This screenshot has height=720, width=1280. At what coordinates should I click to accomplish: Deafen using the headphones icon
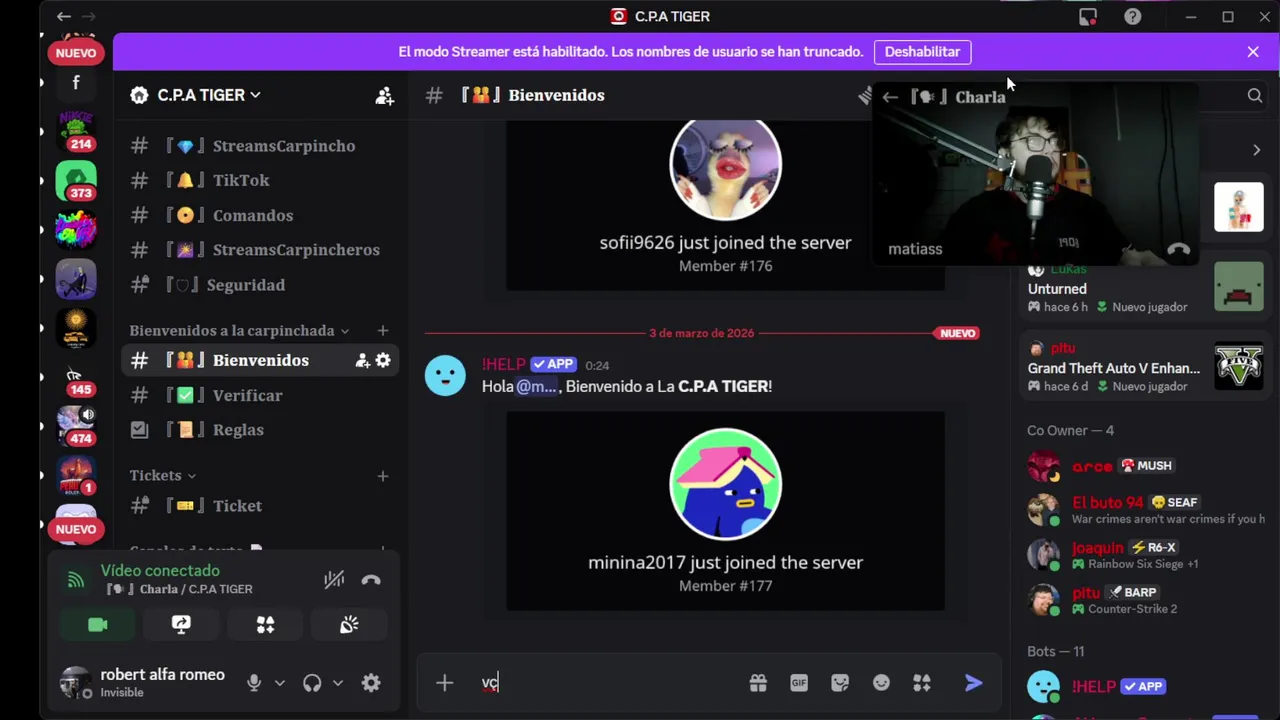point(312,683)
